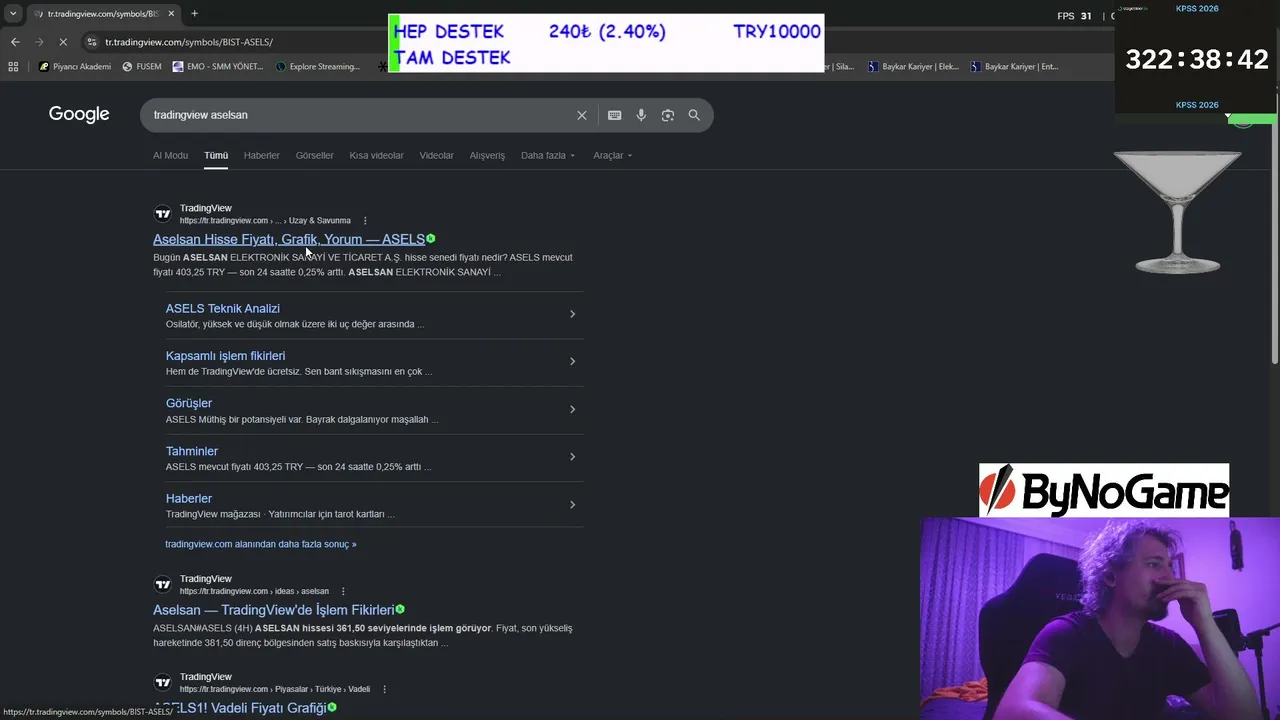This screenshot has height=720, width=1280.
Task: Click the TradingView favicon of ideas › aselsan result
Action: pyautogui.click(x=162, y=585)
